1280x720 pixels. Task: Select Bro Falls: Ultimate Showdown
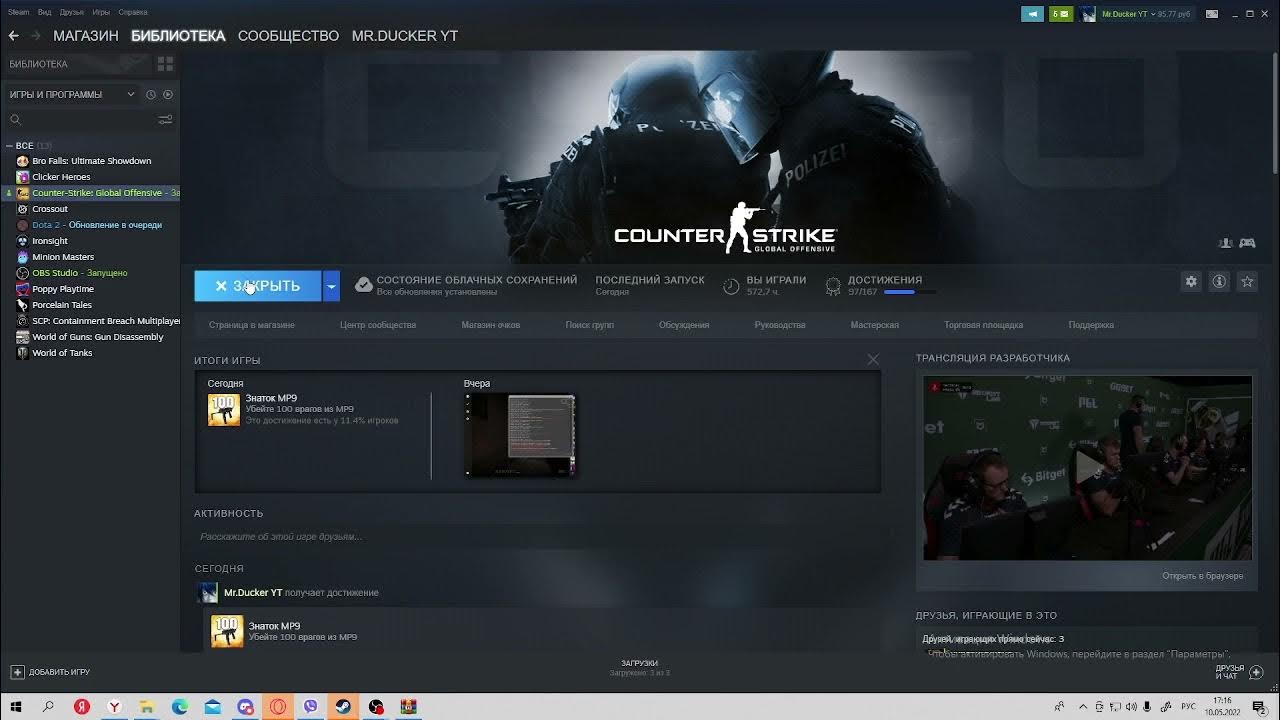point(91,161)
